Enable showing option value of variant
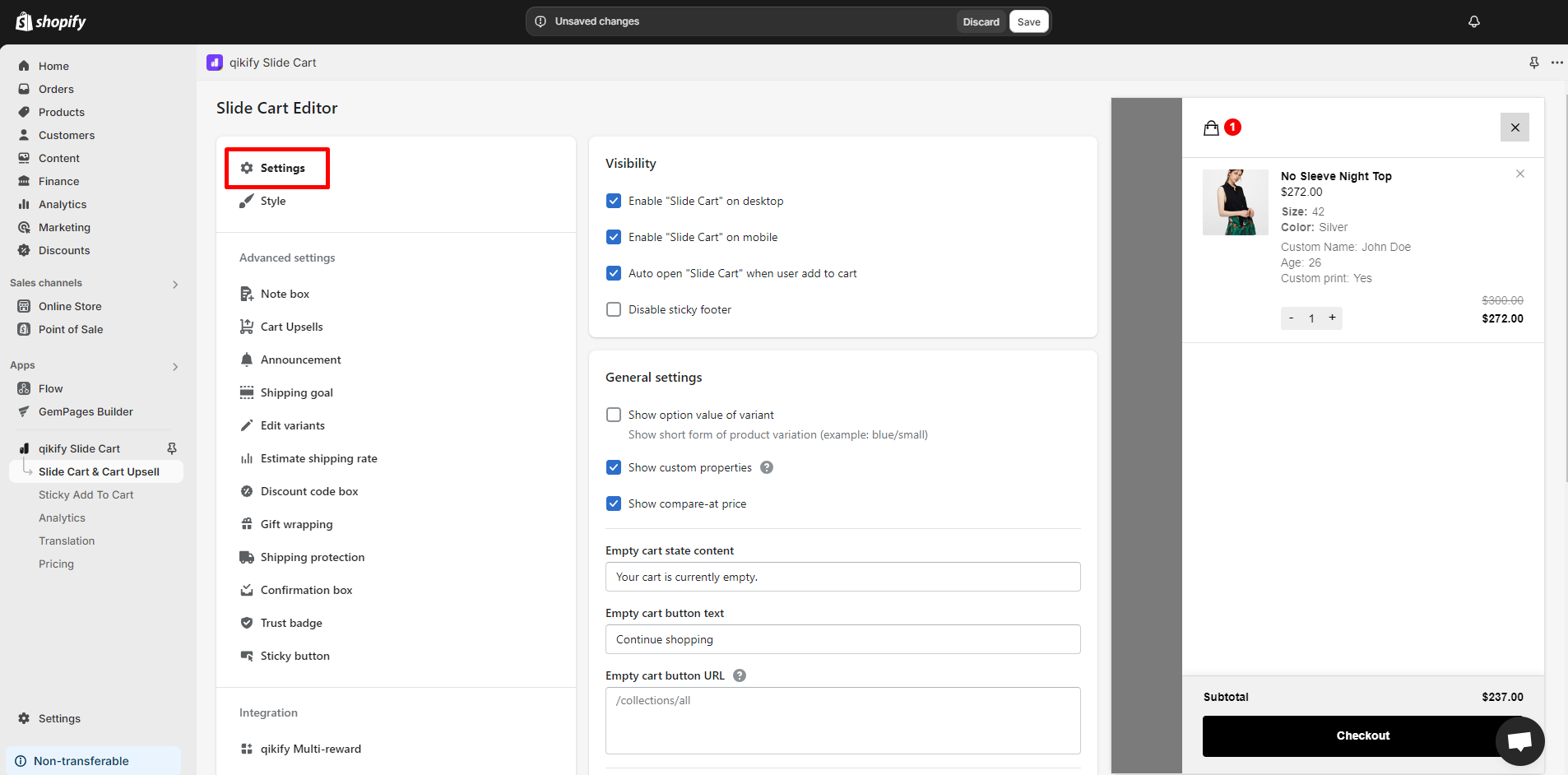Screen dimensions: 1568x775 coord(614,415)
